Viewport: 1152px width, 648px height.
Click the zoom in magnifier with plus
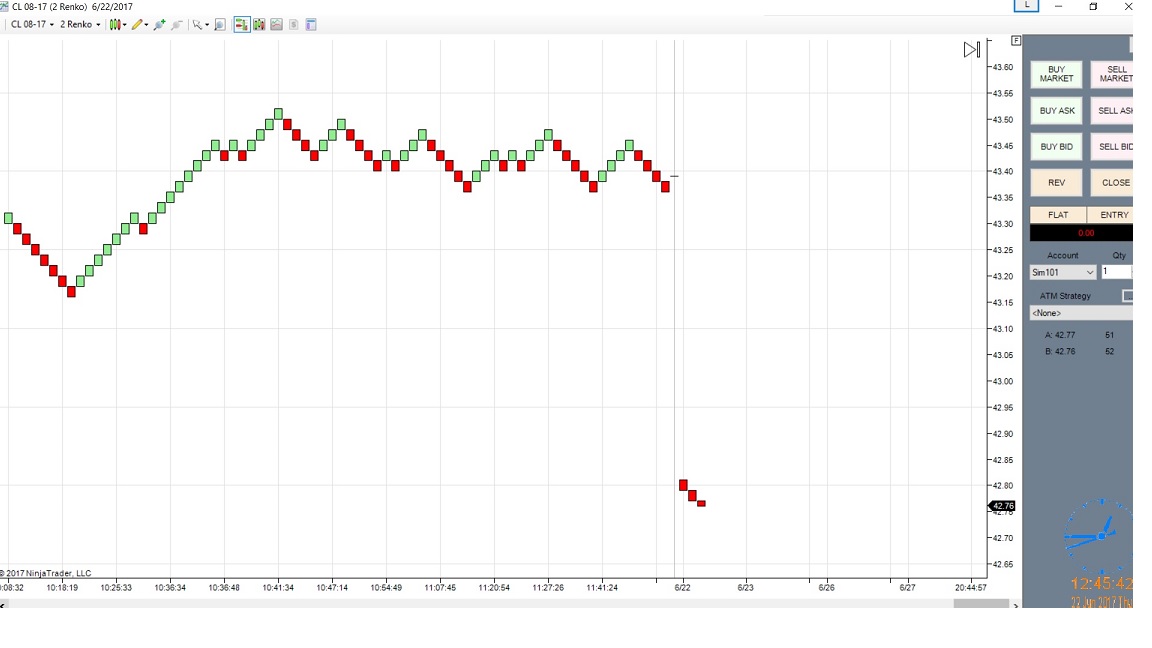click(x=159, y=24)
